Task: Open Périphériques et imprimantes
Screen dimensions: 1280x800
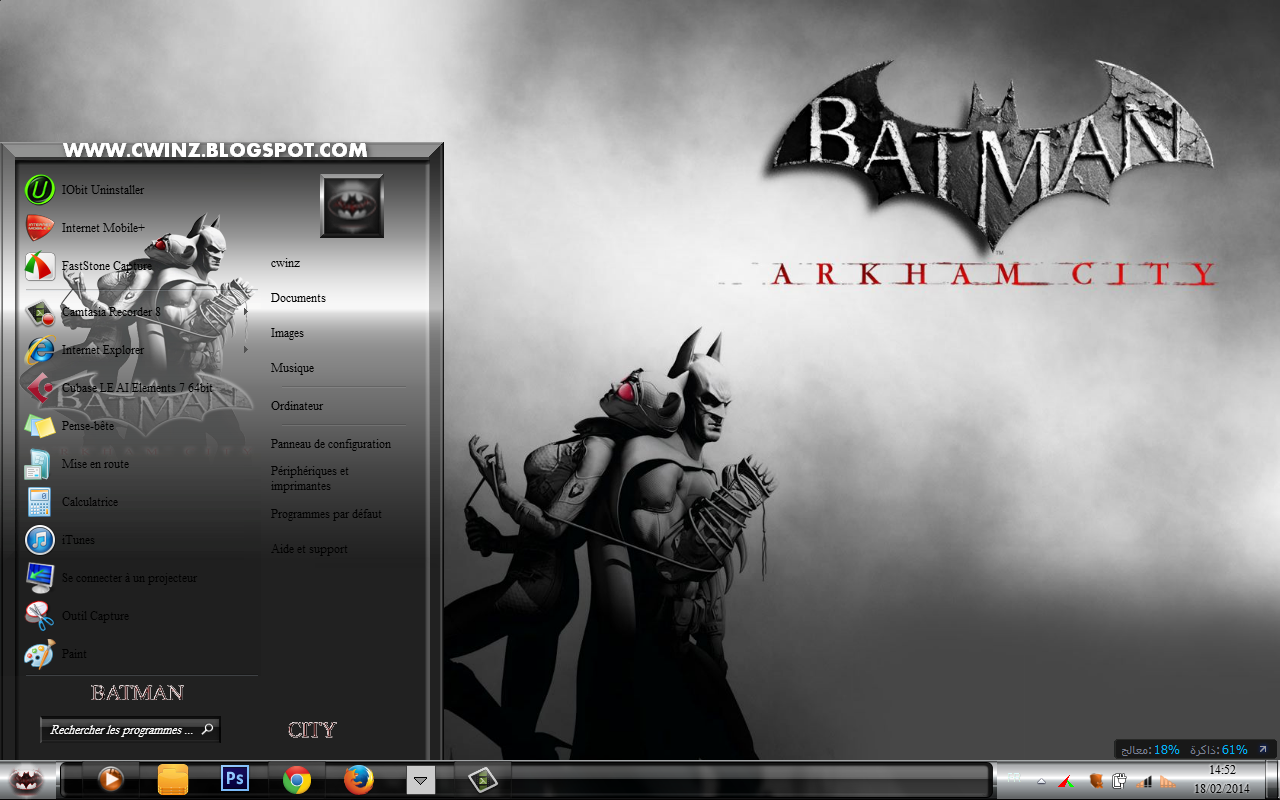Action: [310, 478]
